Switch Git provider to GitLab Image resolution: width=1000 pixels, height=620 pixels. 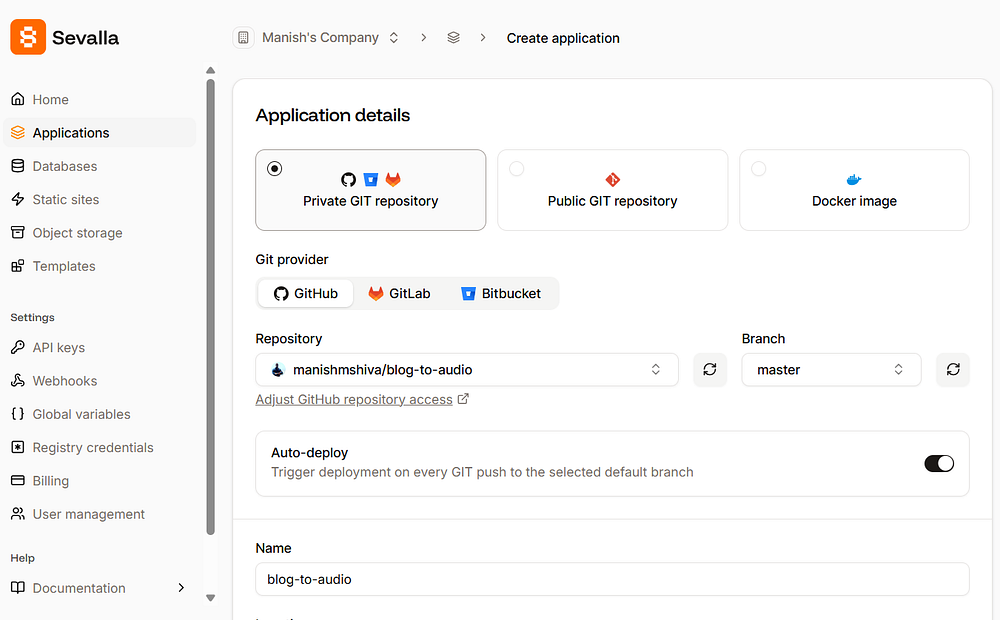(399, 293)
